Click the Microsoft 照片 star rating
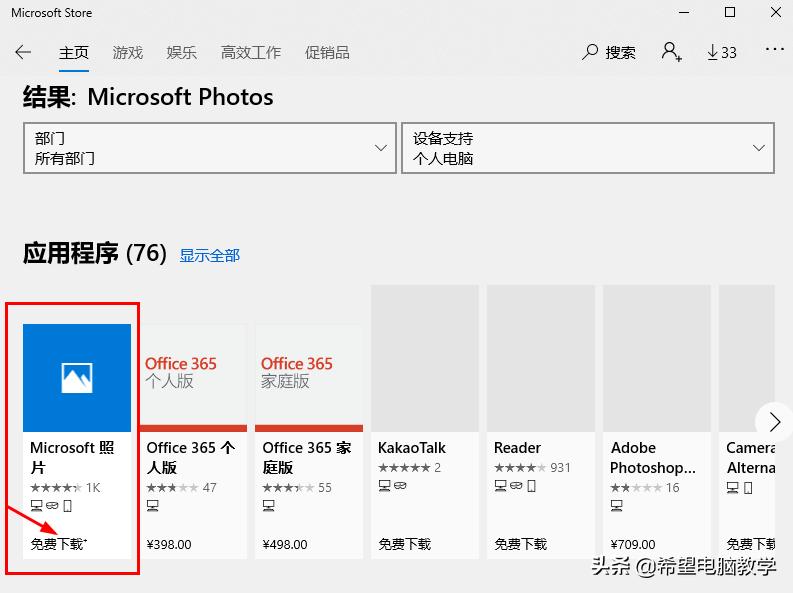 click(56, 488)
